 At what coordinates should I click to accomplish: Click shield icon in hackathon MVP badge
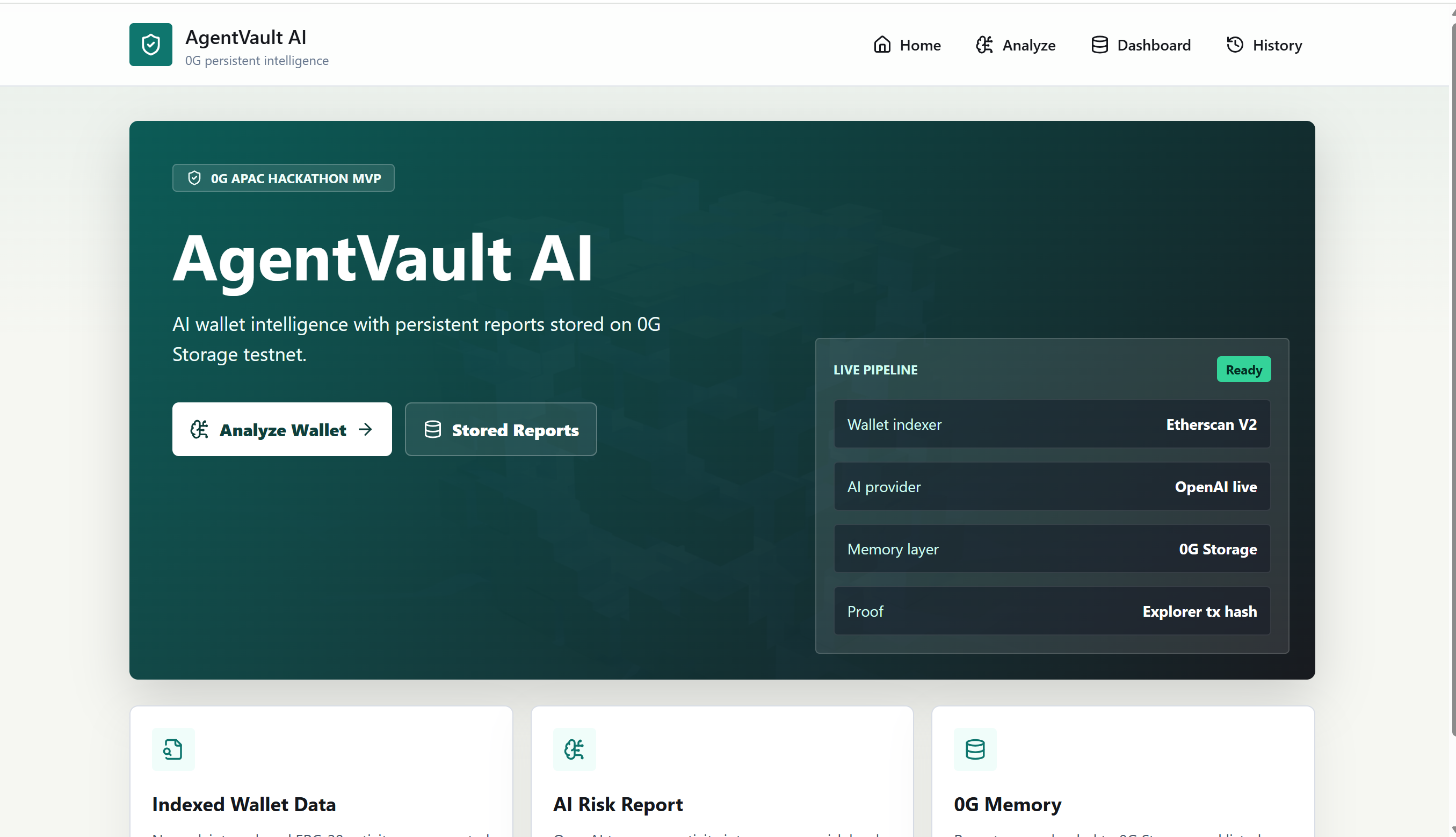point(194,178)
